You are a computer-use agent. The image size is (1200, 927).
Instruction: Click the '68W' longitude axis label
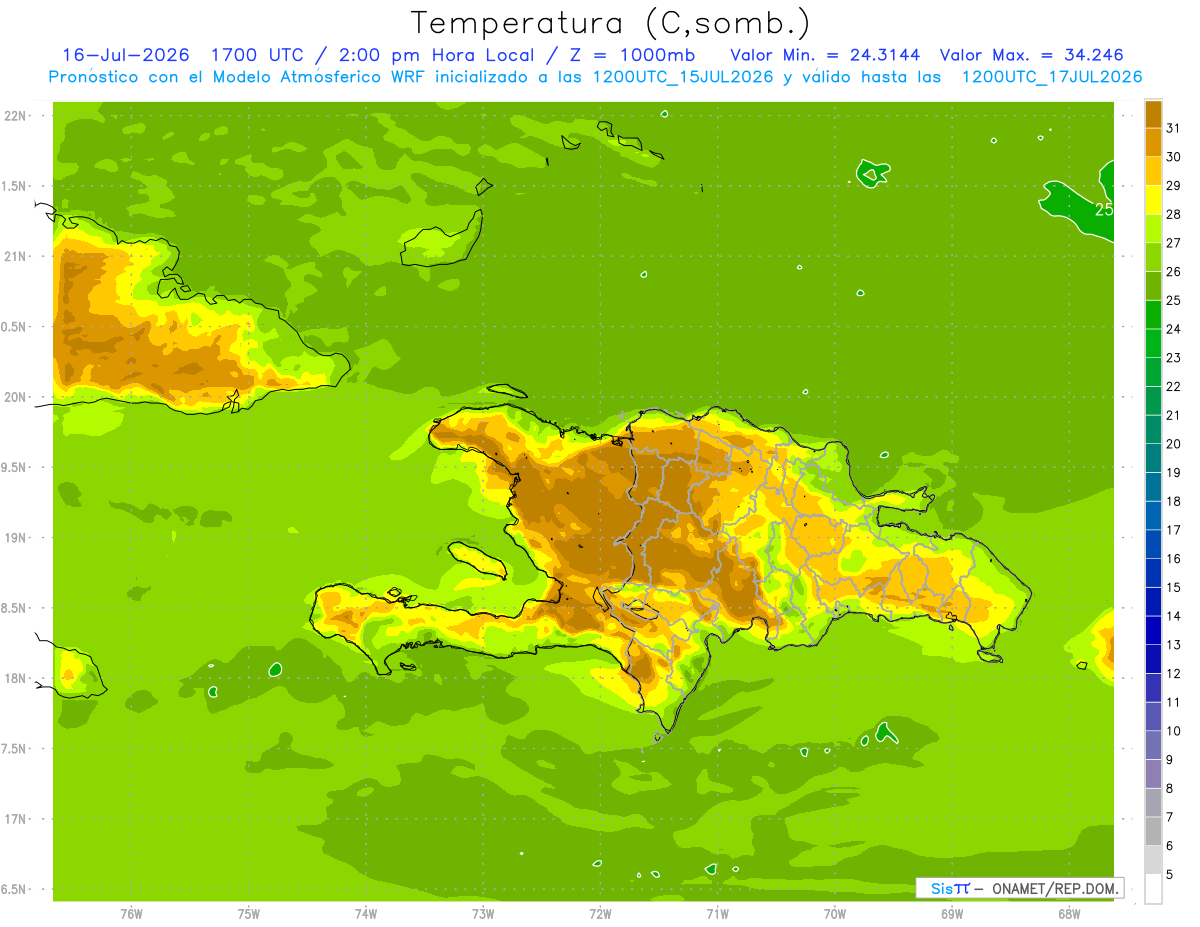click(x=1069, y=914)
